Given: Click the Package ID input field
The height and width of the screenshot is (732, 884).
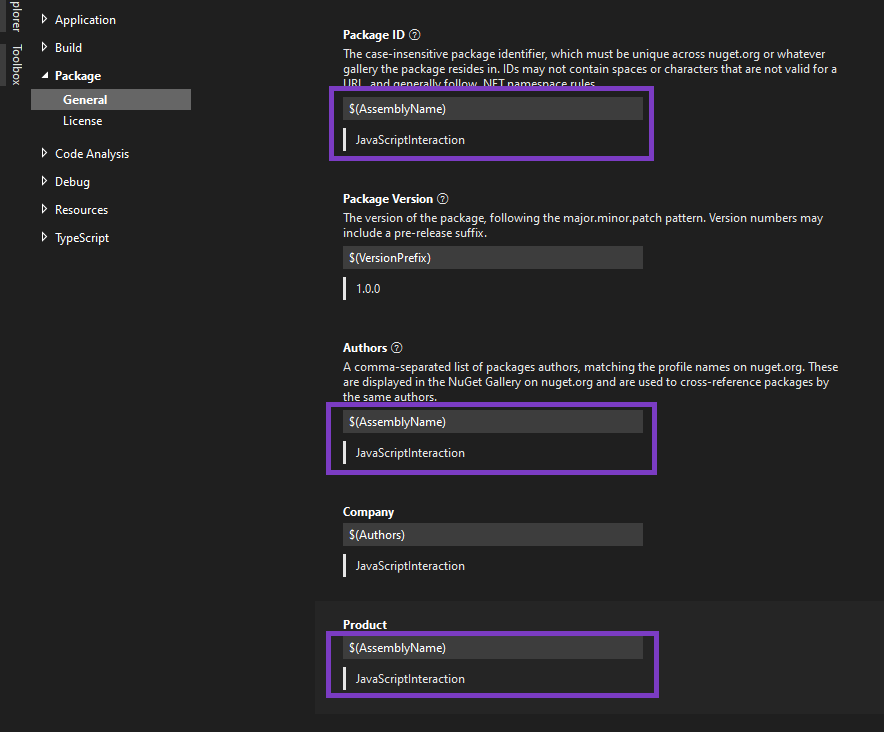Looking at the screenshot, I should 492,109.
